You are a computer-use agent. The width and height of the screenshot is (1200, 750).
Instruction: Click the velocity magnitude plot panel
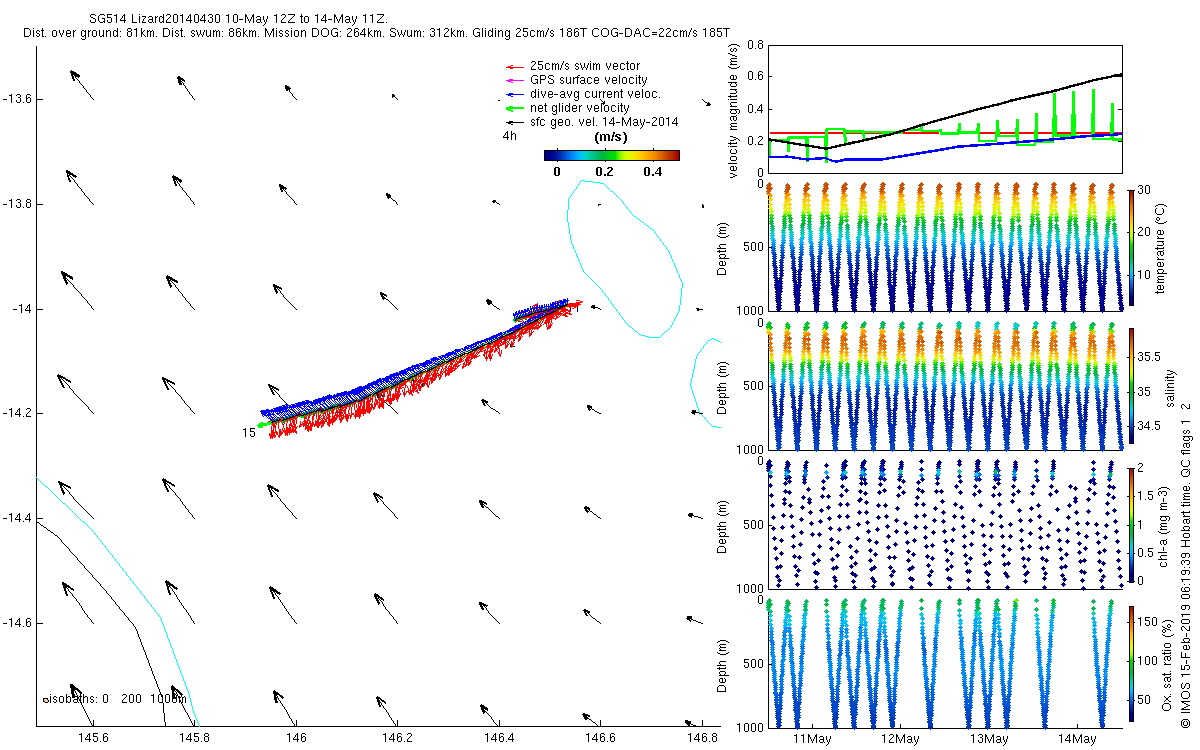(x=944, y=109)
